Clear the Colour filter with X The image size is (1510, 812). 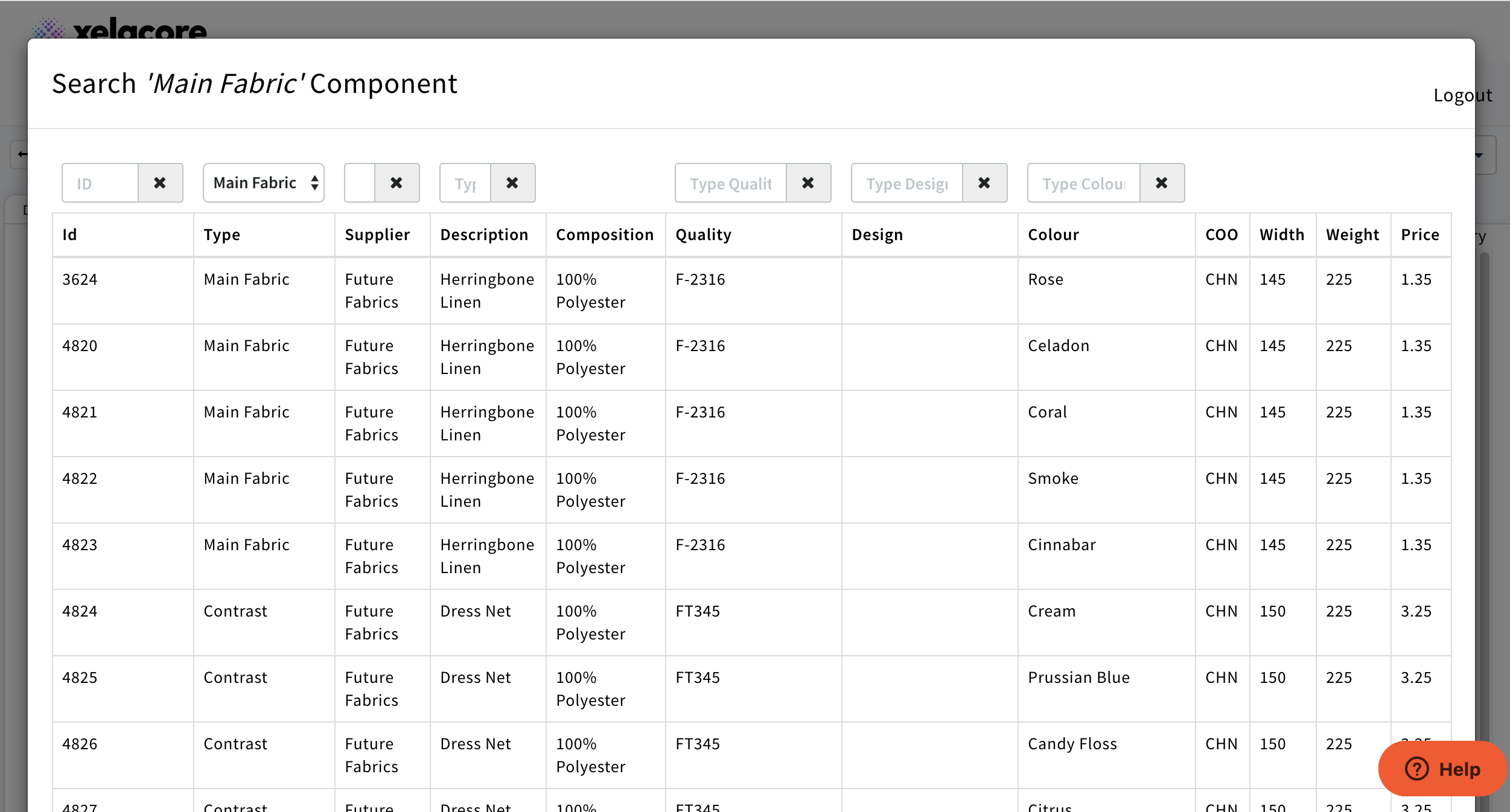[1162, 183]
